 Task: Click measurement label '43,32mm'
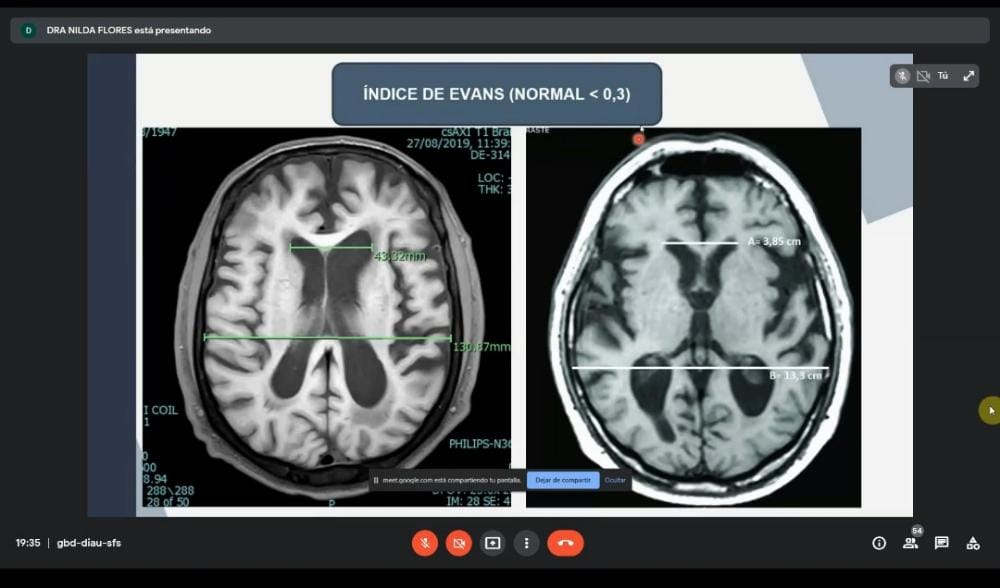click(x=400, y=256)
